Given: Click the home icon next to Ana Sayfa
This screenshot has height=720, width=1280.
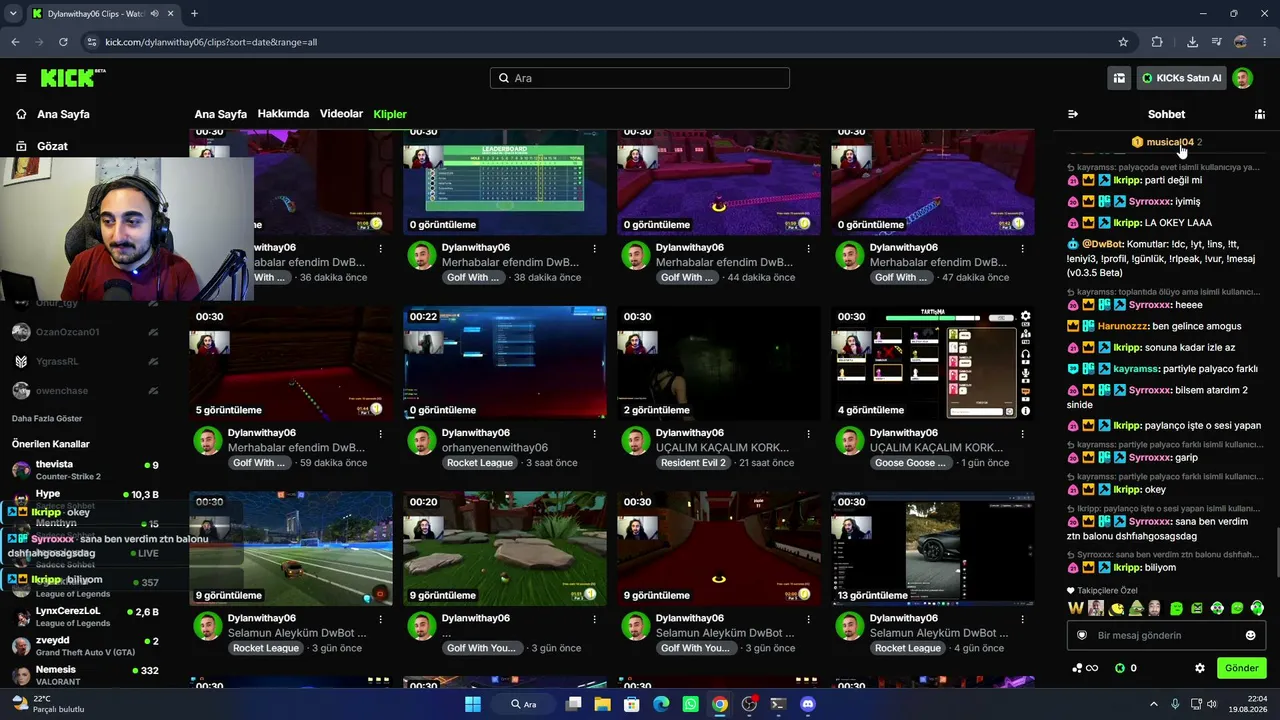Looking at the screenshot, I should (x=21, y=114).
